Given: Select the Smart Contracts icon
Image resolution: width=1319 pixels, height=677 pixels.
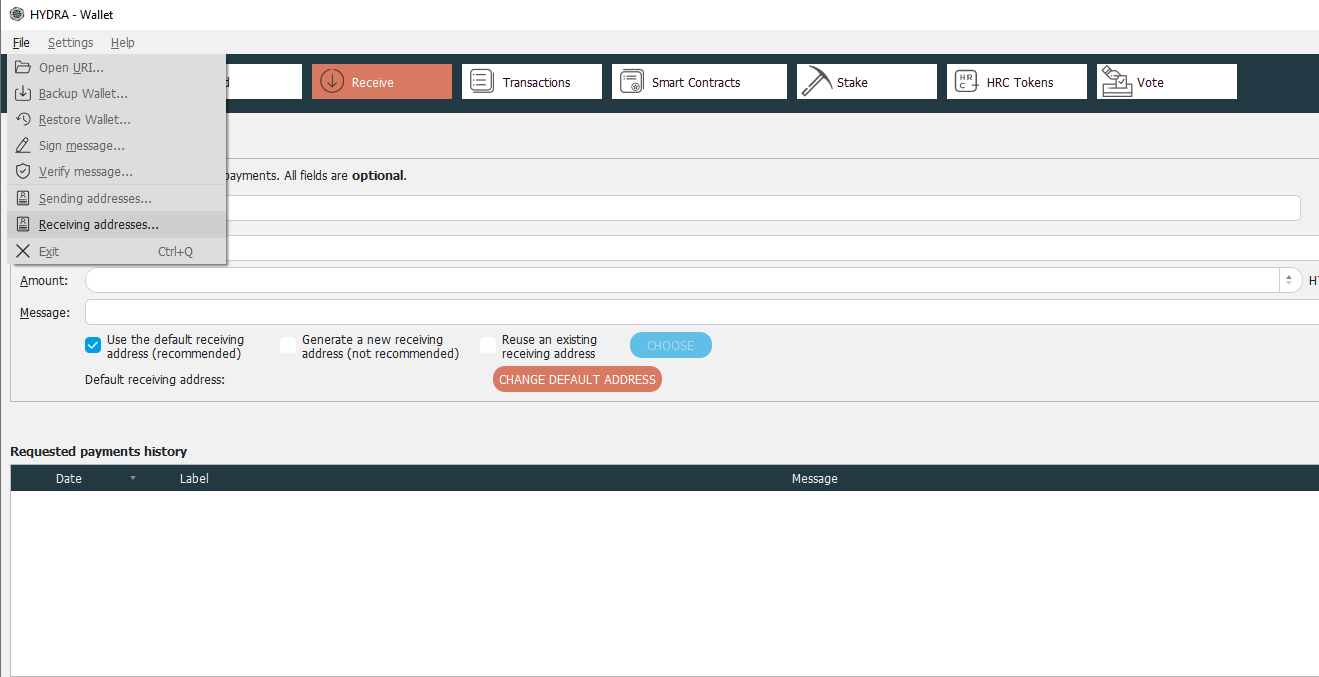Looking at the screenshot, I should (631, 82).
